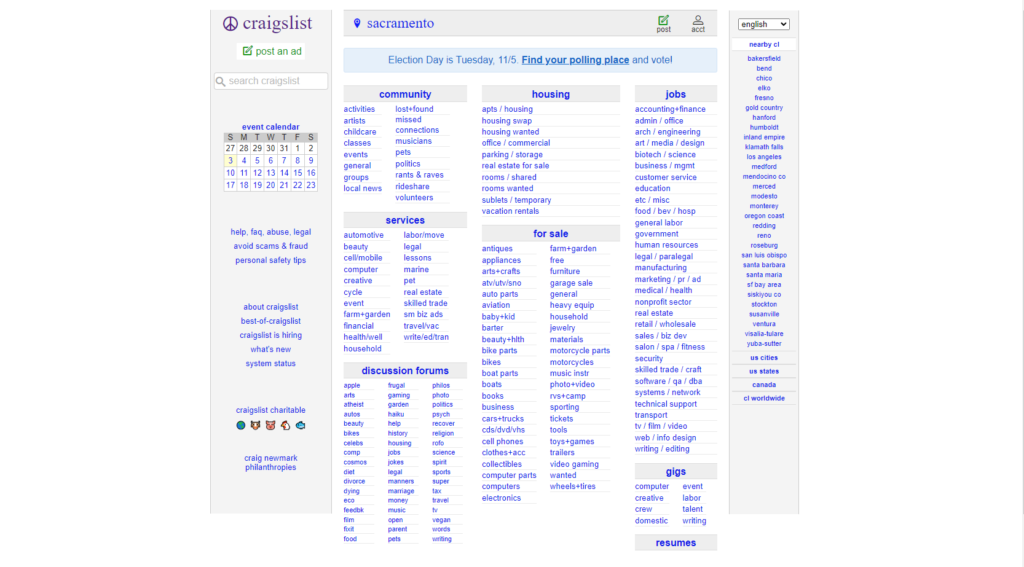Open the haiku discussion forum
This screenshot has width=1024, height=567.
pos(396,414)
